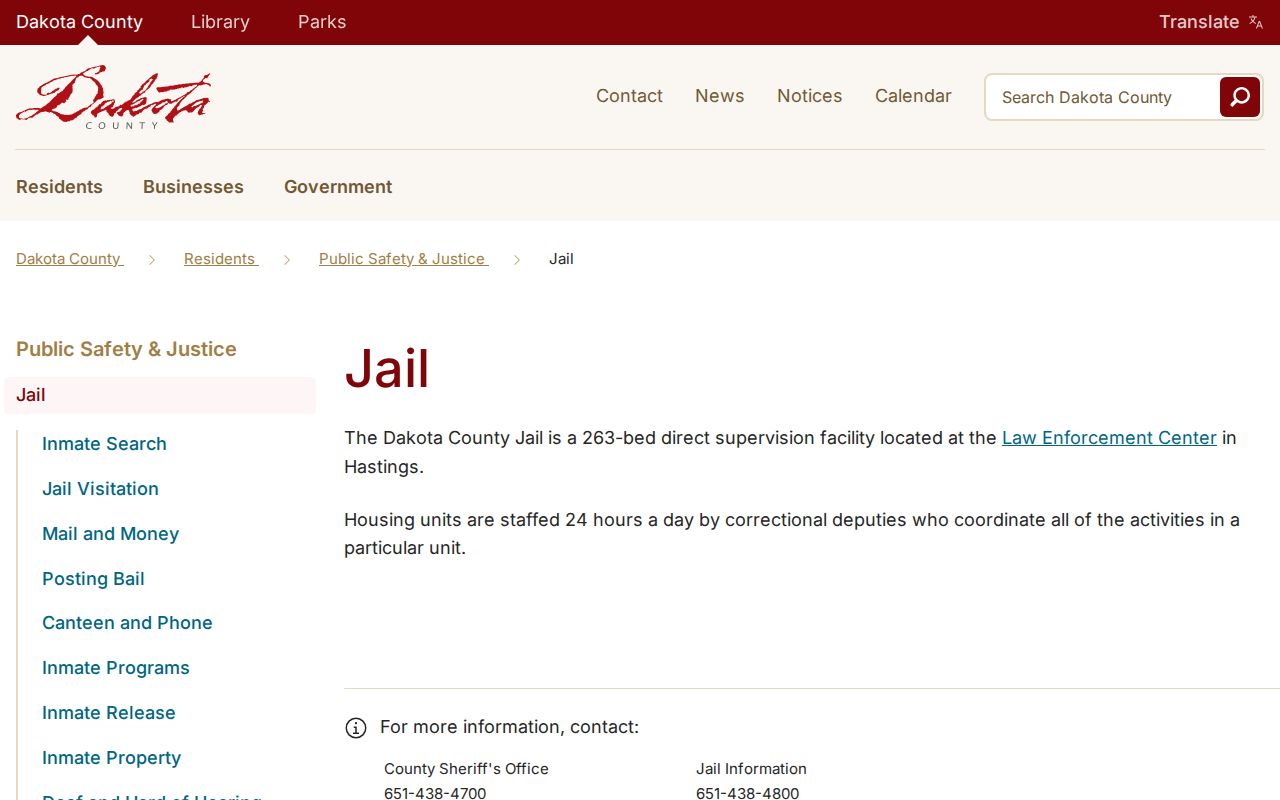This screenshot has width=1280, height=800.
Task: Open Inmate Search sidebar link
Action: (x=104, y=444)
